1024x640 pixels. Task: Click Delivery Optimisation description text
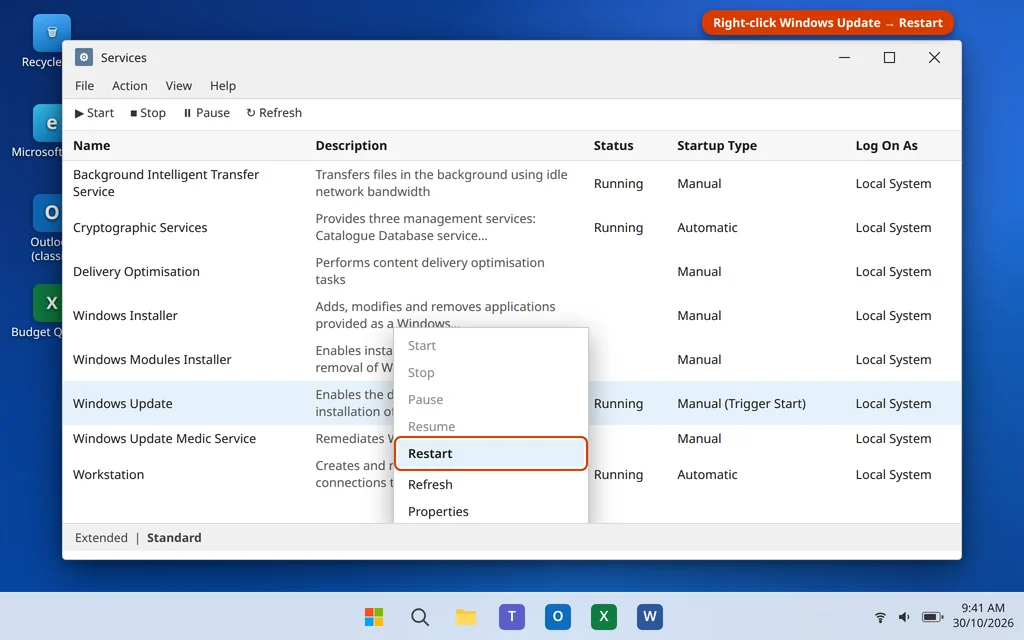[430, 271]
